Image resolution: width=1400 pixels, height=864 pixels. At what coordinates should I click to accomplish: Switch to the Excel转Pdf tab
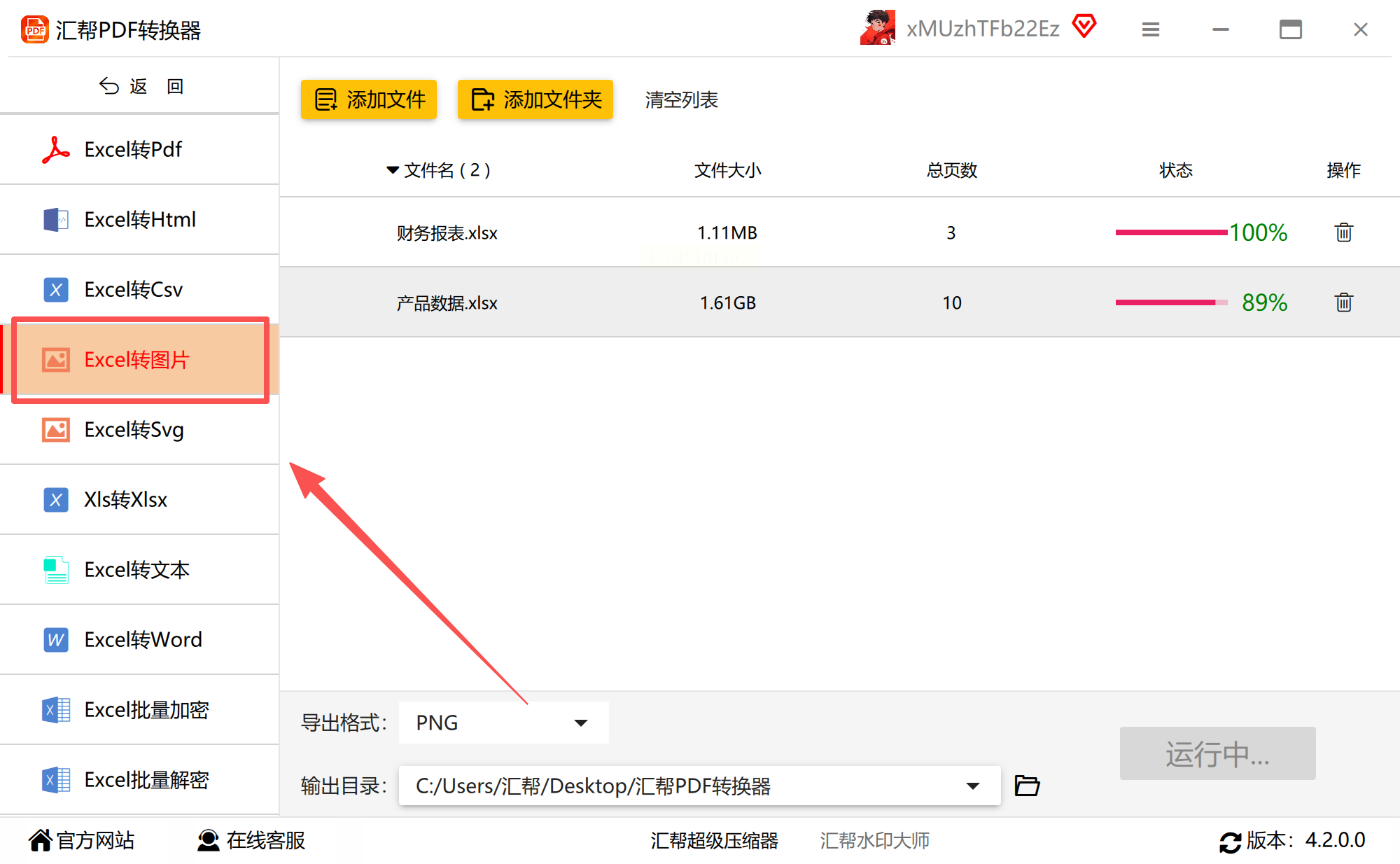pyautogui.click(x=133, y=149)
